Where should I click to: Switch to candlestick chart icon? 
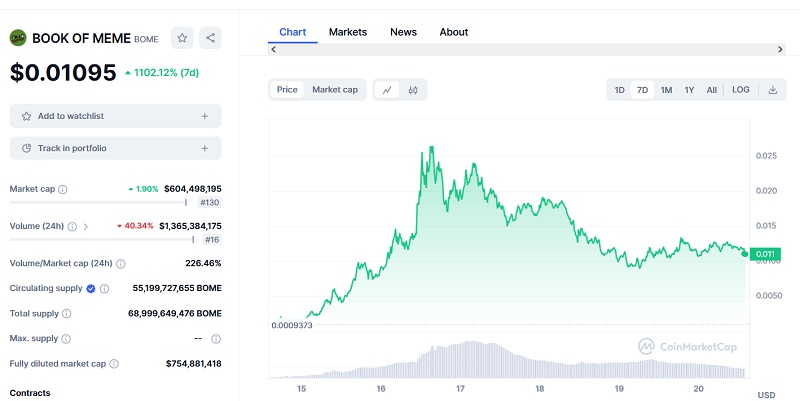click(x=412, y=90)
